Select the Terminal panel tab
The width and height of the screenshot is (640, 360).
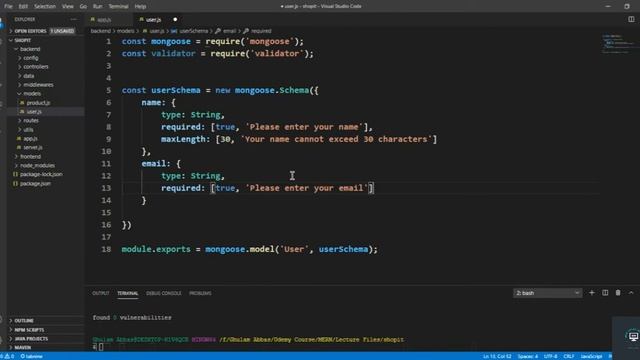coord(127,293)
